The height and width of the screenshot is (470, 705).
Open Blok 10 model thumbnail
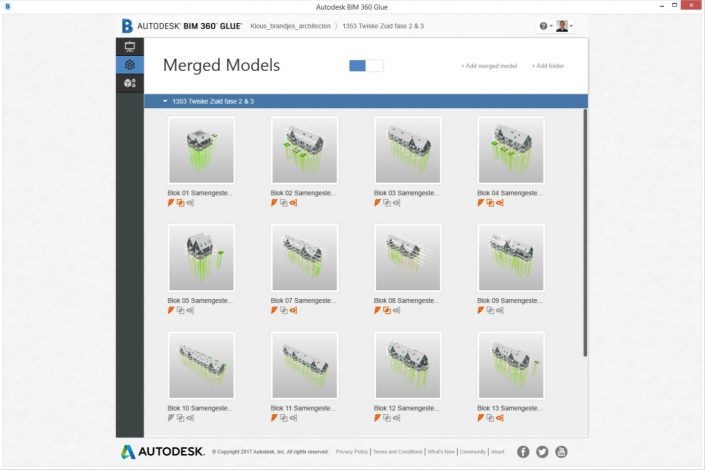point(201,365)
